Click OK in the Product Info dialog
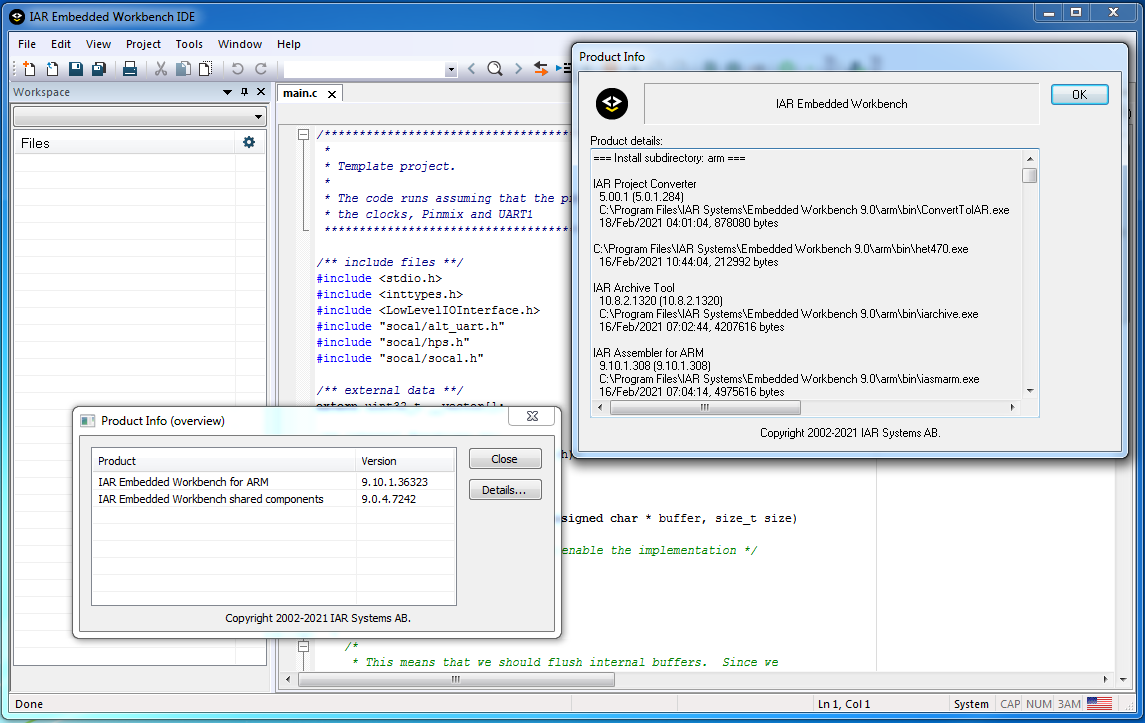1145x723 pixels. [x=1079, y=94]
